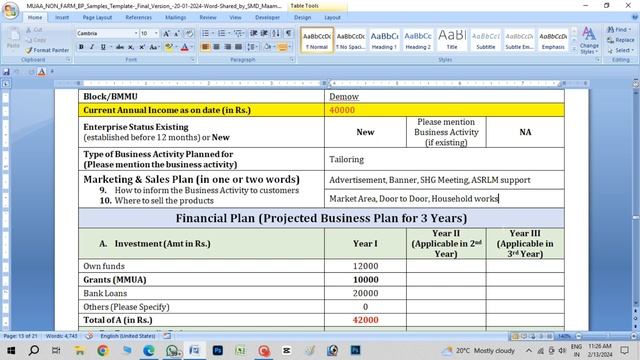Open Format Painter tool

pos(47,50)
